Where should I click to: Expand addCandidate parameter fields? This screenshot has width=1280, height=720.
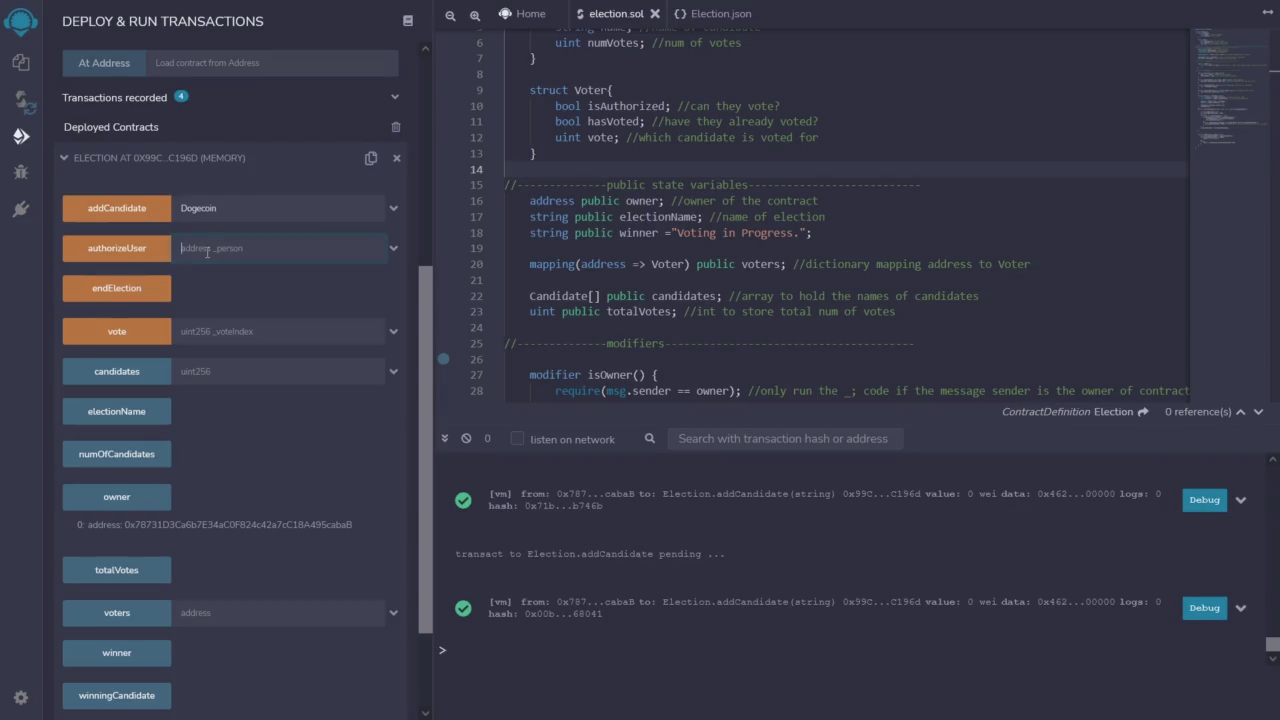(394, 208)
